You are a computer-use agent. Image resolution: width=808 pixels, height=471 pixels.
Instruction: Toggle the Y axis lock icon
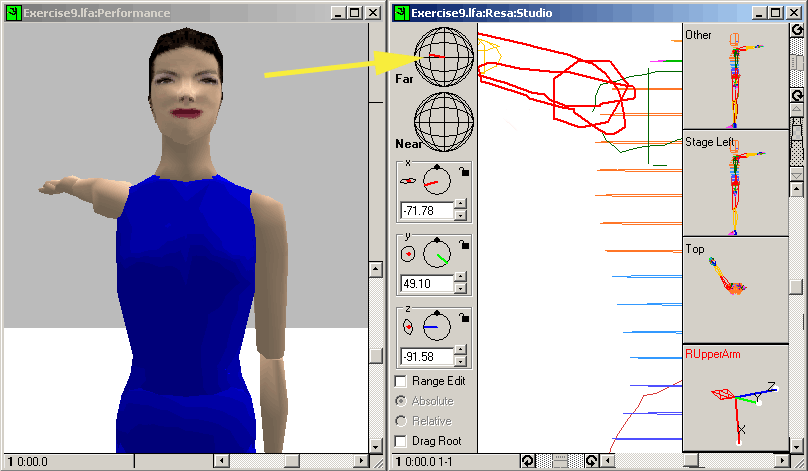463,247
